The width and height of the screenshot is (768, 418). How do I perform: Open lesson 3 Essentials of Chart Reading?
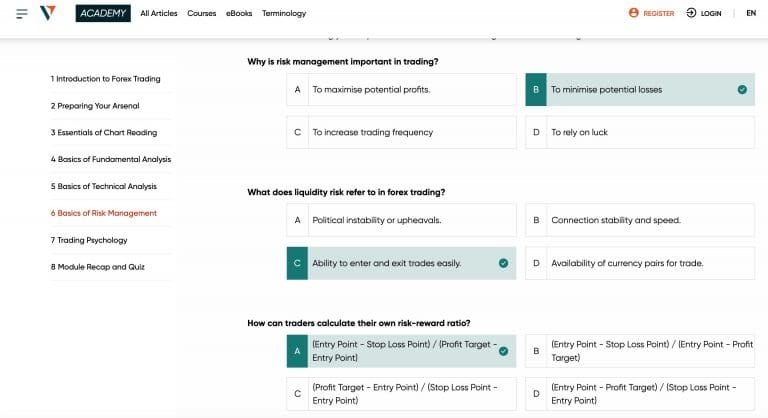coord(104,132)
